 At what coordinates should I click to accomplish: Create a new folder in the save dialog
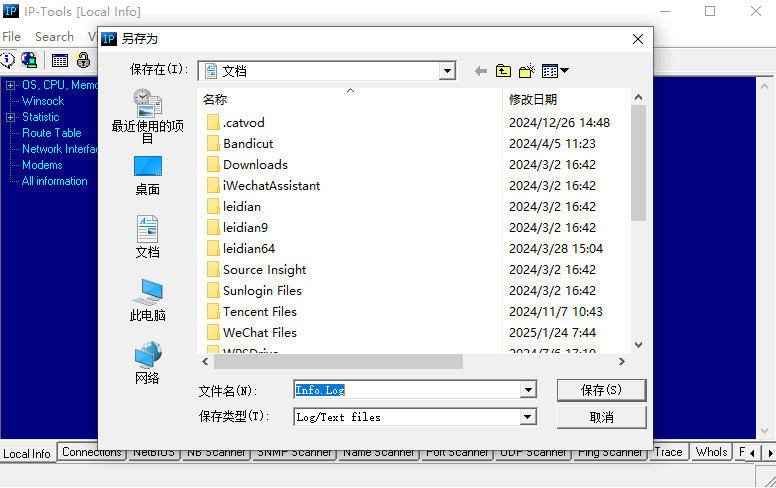(x=527, y=71)
